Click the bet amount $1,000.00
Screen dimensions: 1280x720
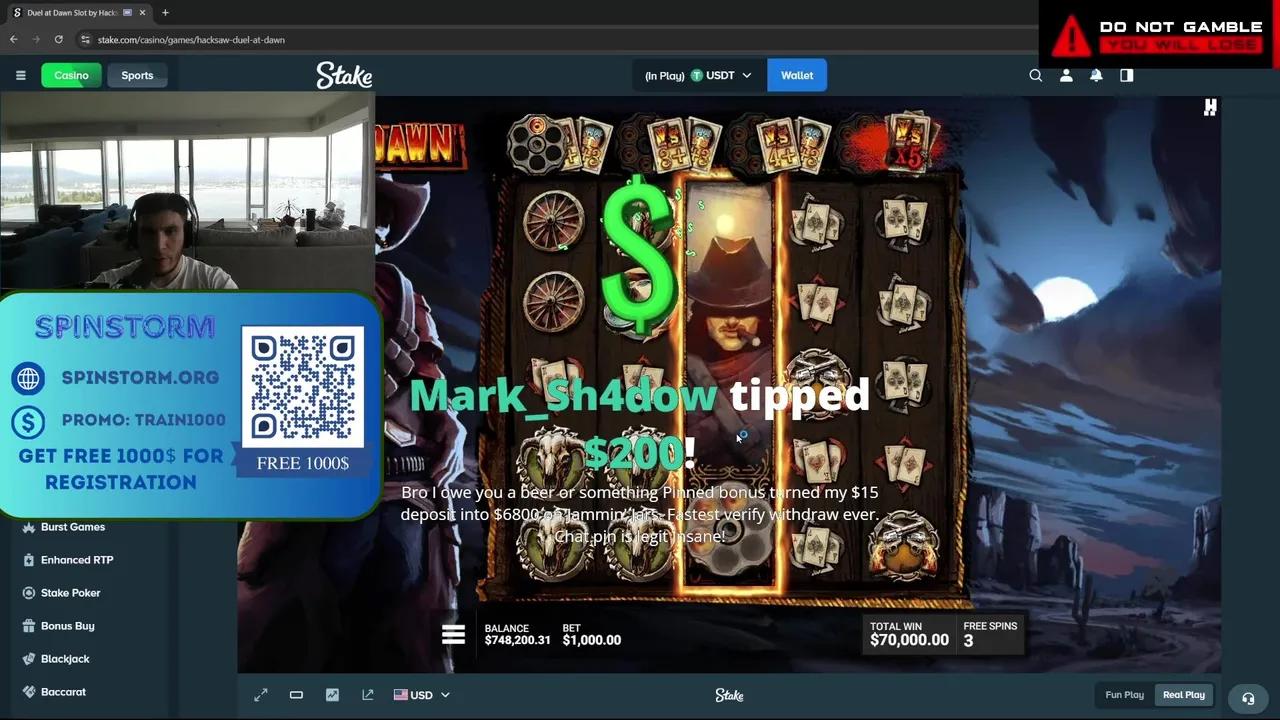591,640
